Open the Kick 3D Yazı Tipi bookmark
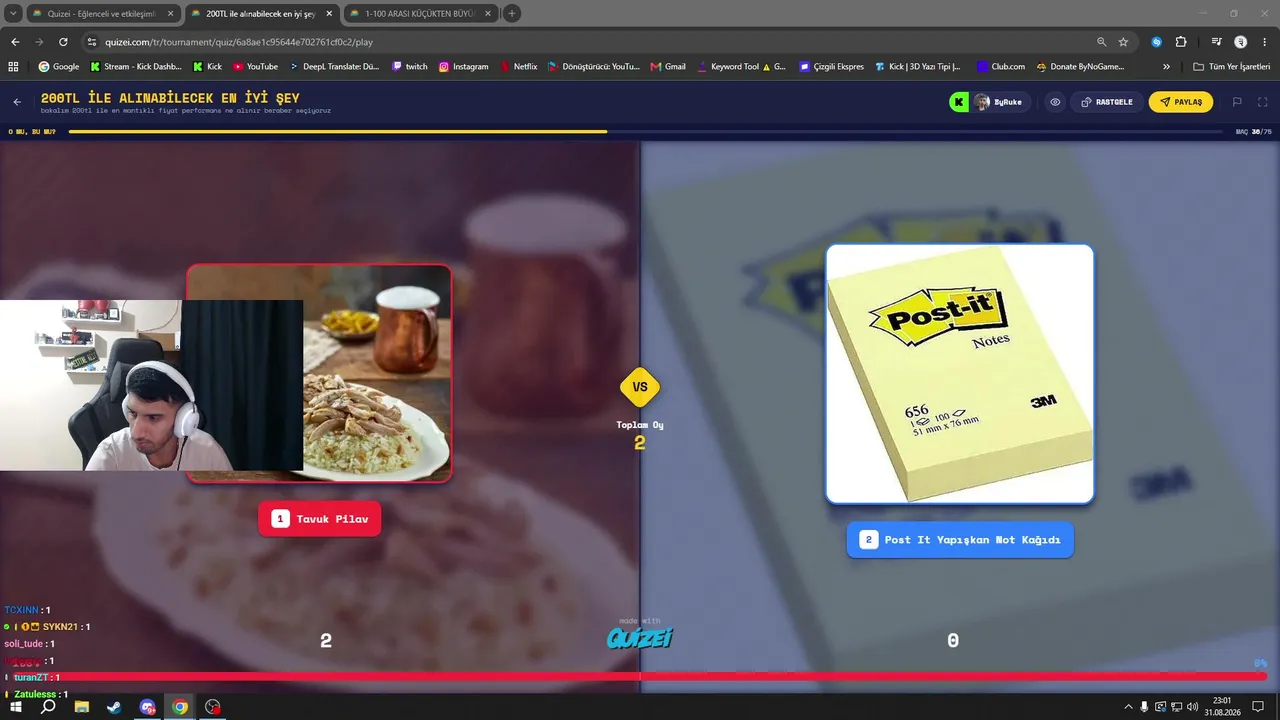Viewport: 1280px width, 720px height. click(918, 67)
